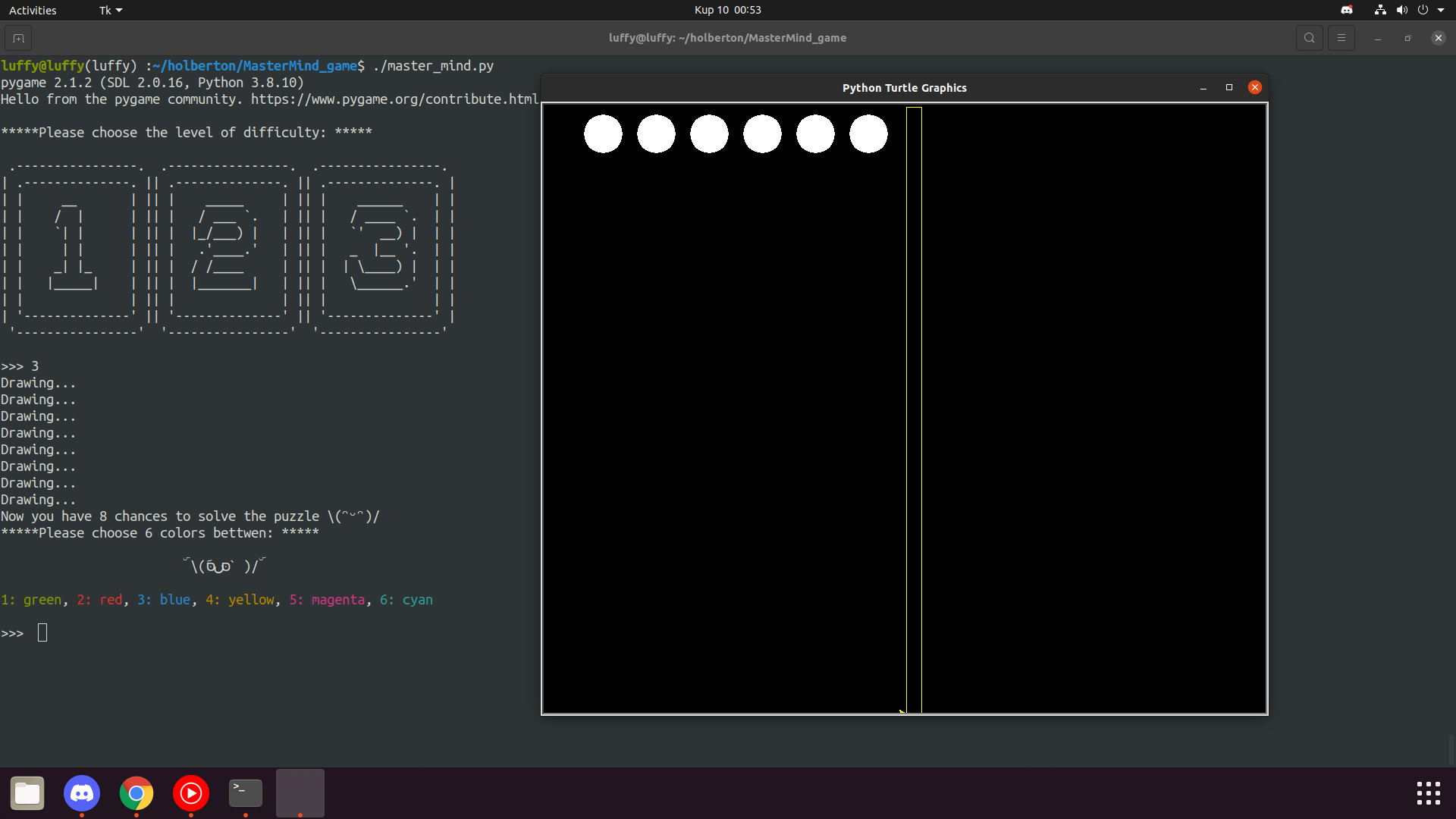Start YouTube Music from the dock
The height and width of the screenshot is (819, 1456).
pyautogui.click(x=190, y=793)
